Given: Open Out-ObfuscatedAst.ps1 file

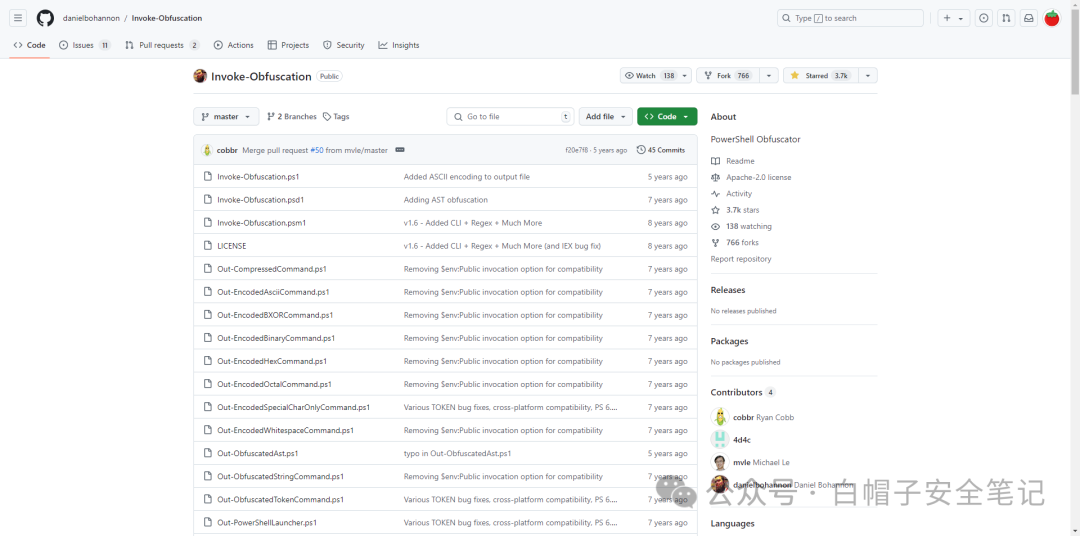Looking at the screenshot, I should coord(257,453).
